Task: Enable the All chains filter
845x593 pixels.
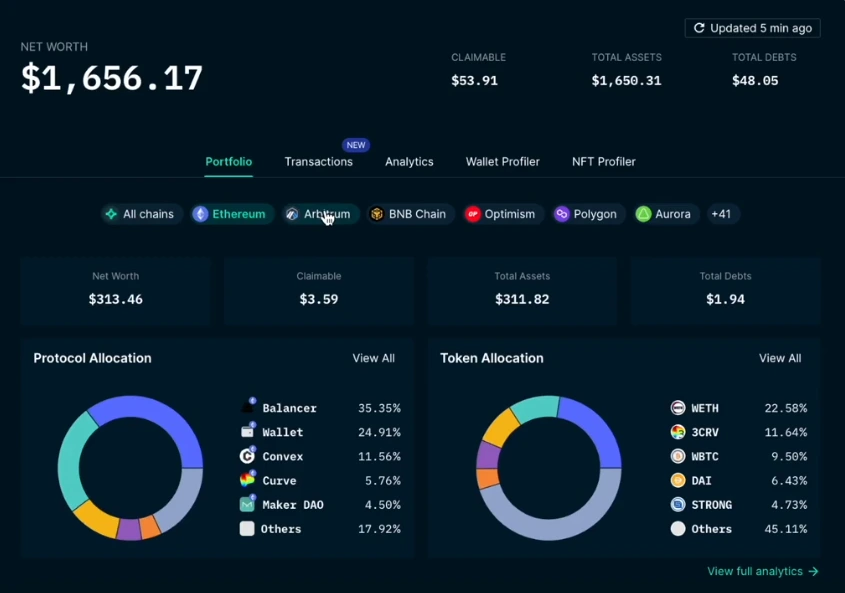Action: coord(110,213)
